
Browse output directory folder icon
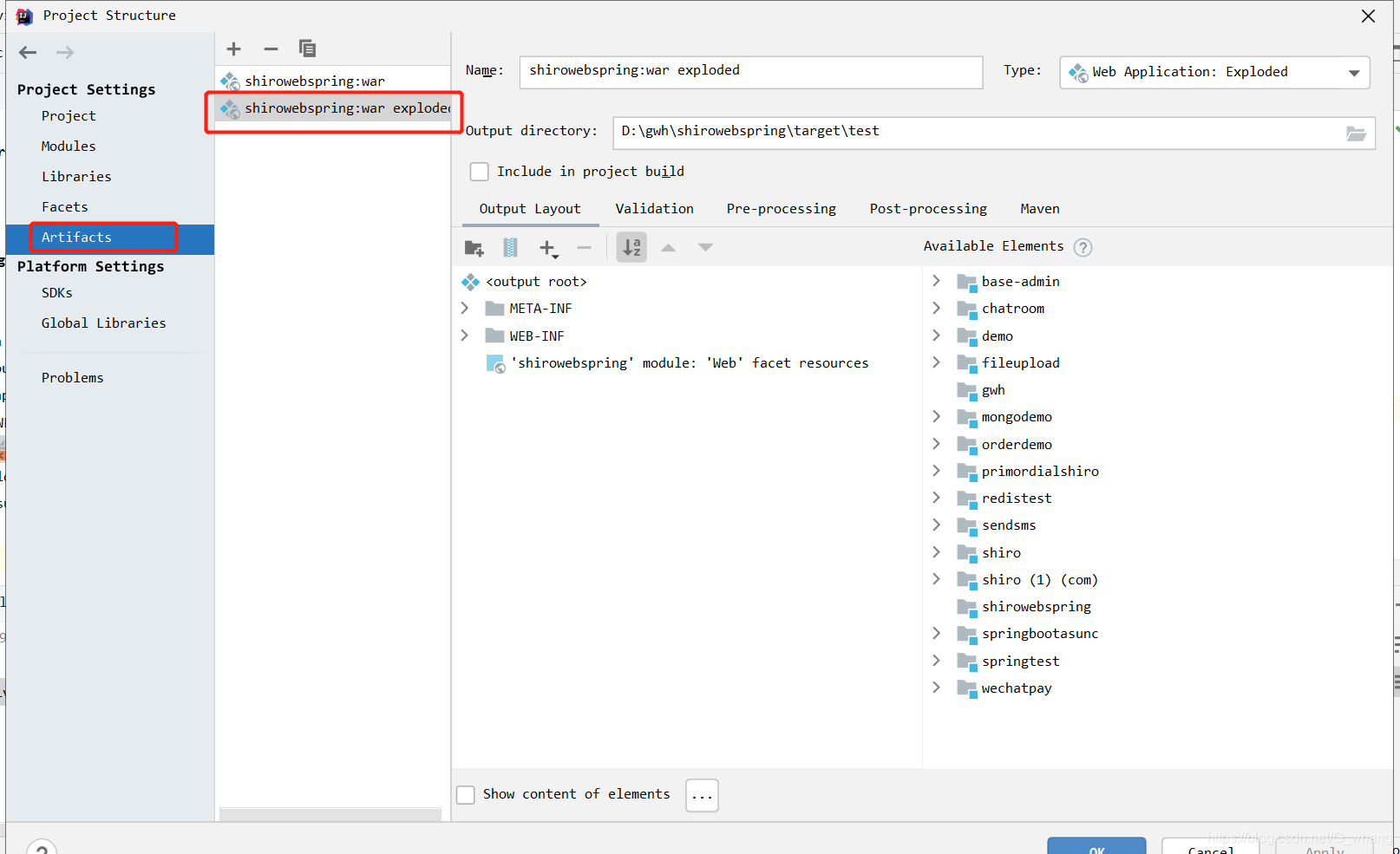pyautogui.click(x=1356, y=133)
